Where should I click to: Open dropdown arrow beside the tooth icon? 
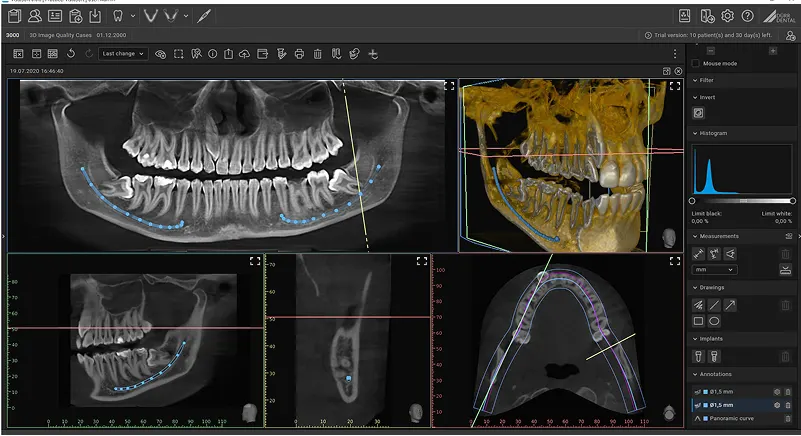click(133, 16)
